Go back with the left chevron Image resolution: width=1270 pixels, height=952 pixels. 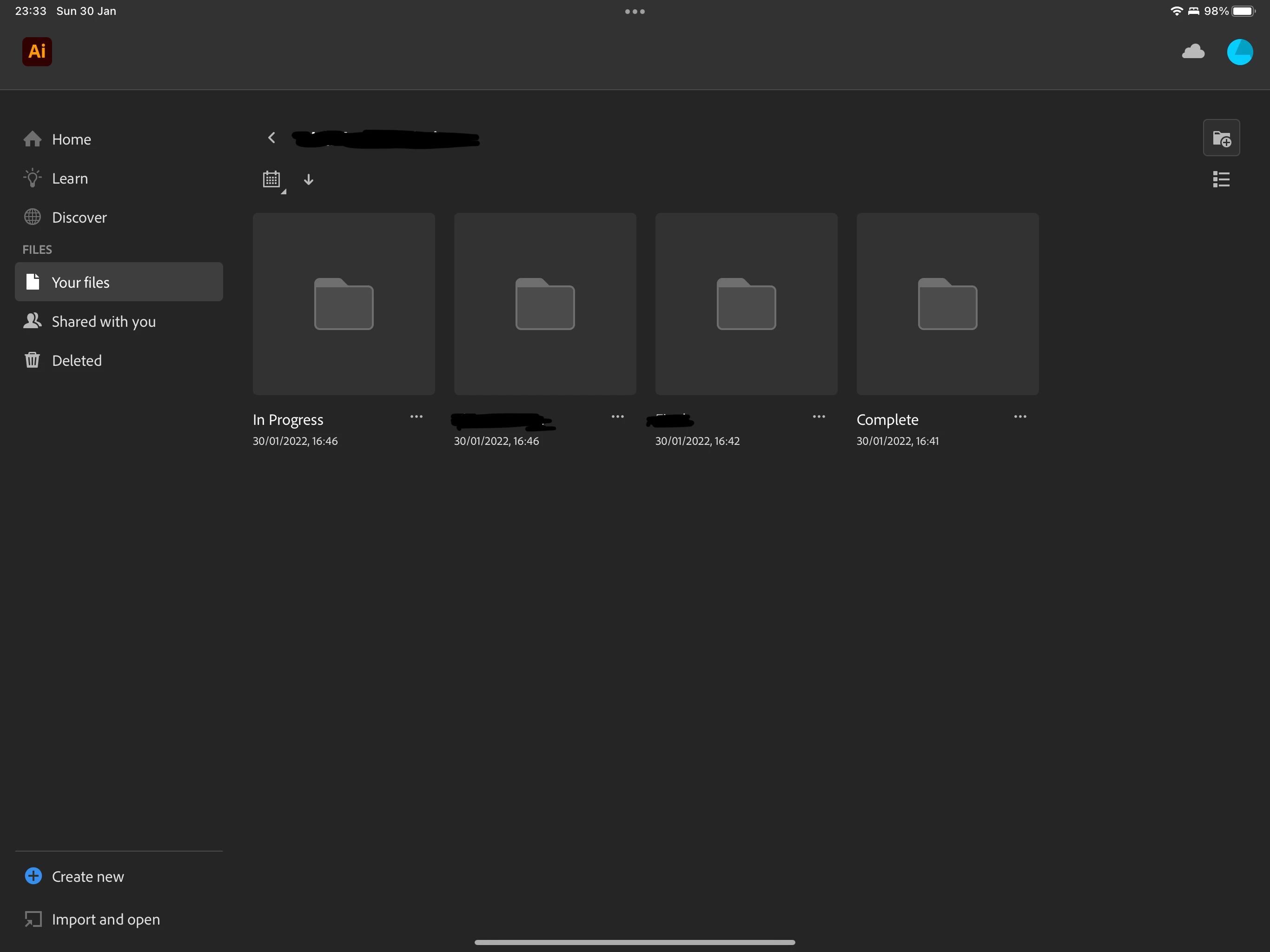tap(271, 138)
